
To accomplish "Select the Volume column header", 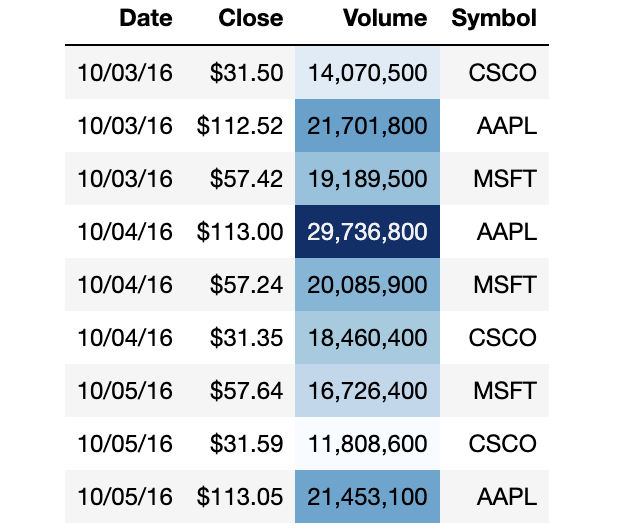I will [x=384, y=19].
